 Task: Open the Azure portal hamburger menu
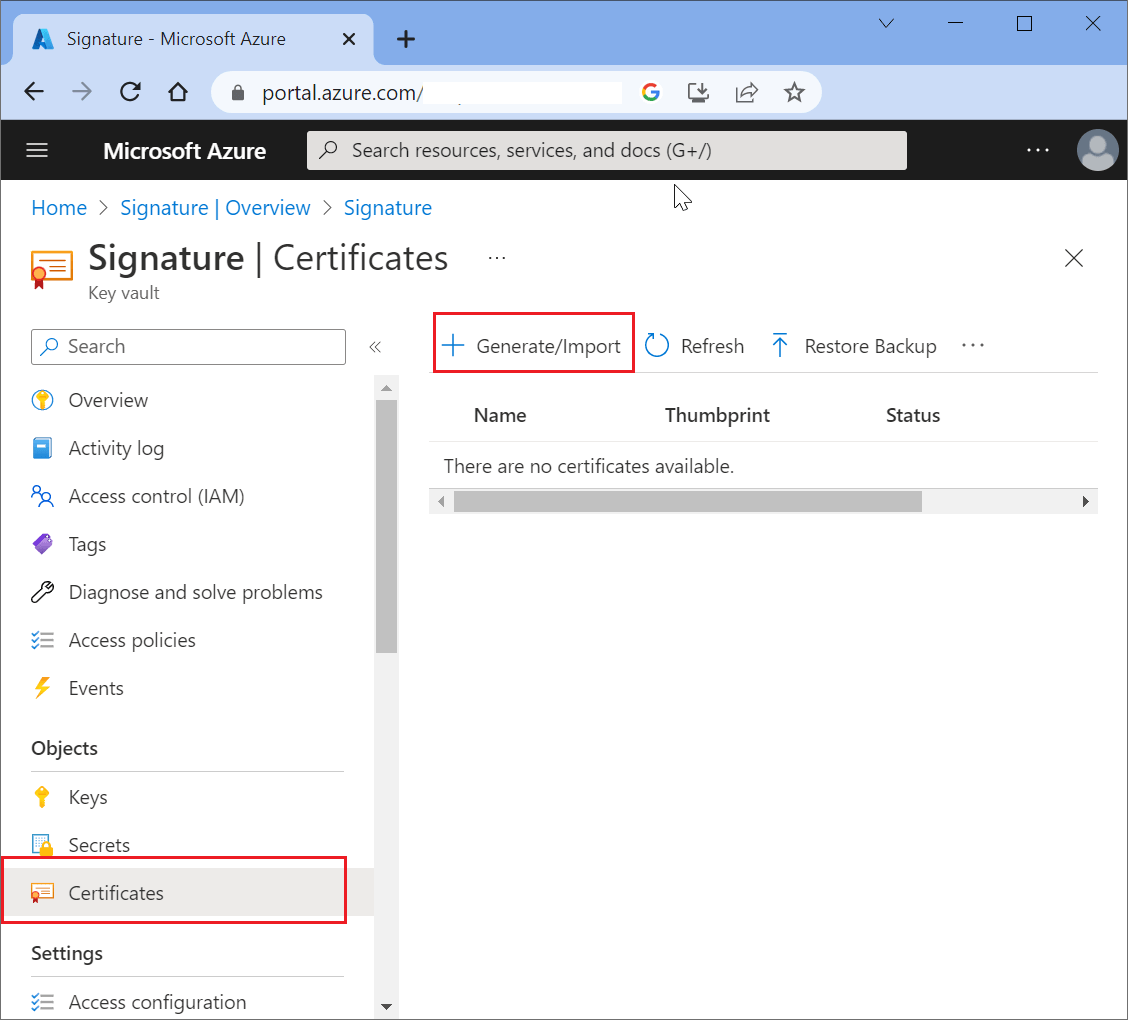37,150
